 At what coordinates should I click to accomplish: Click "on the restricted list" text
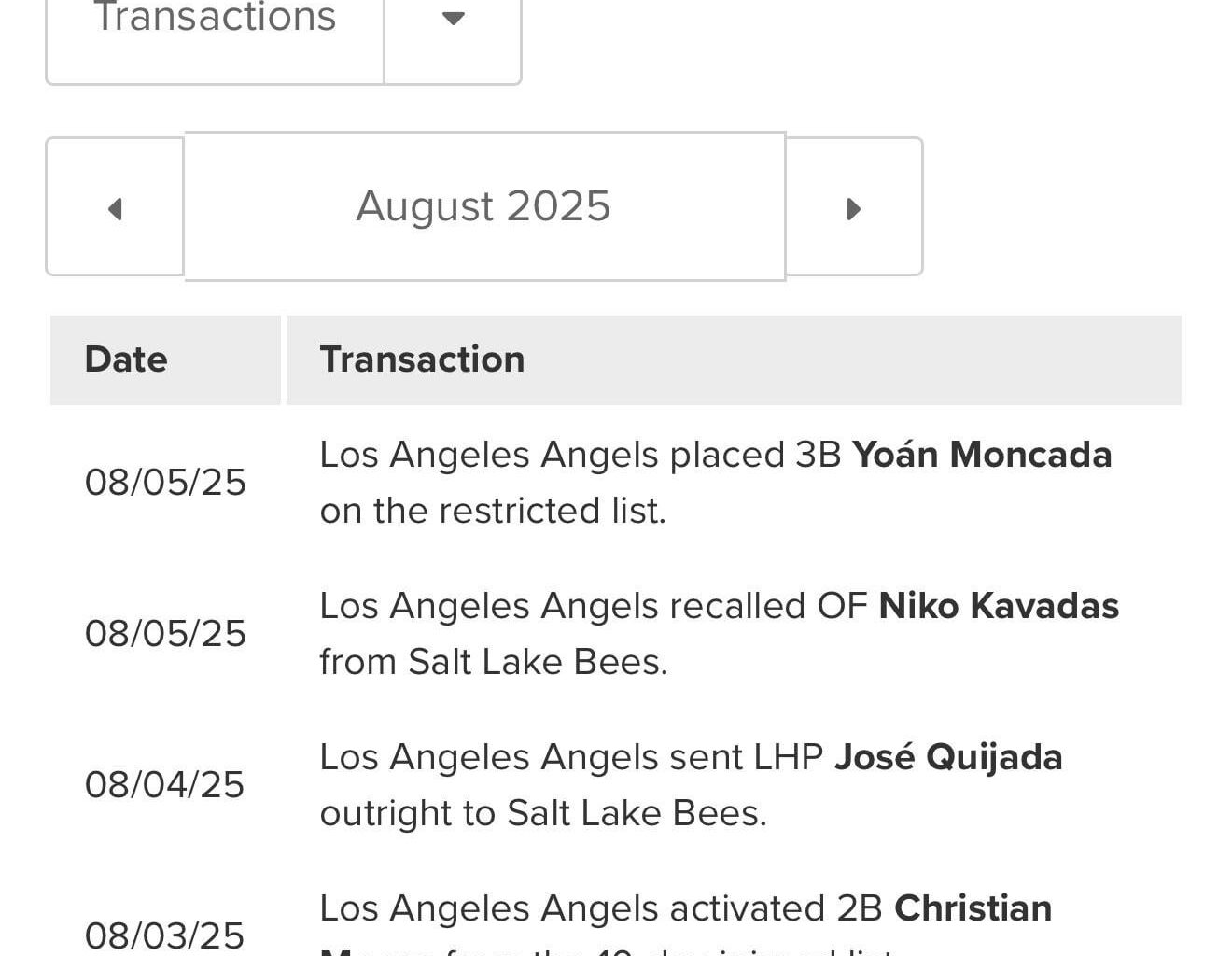[x=493, y=511]
